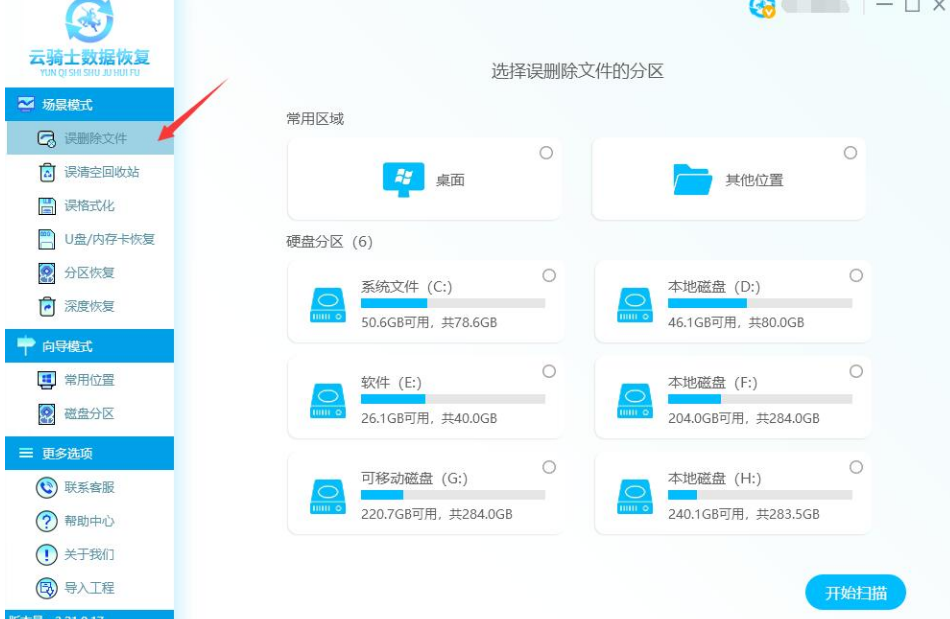The height and width of the screenshot is (619, 950).
Task: Expand the 更多选项 section header
Action: click(x=88, y=453)
